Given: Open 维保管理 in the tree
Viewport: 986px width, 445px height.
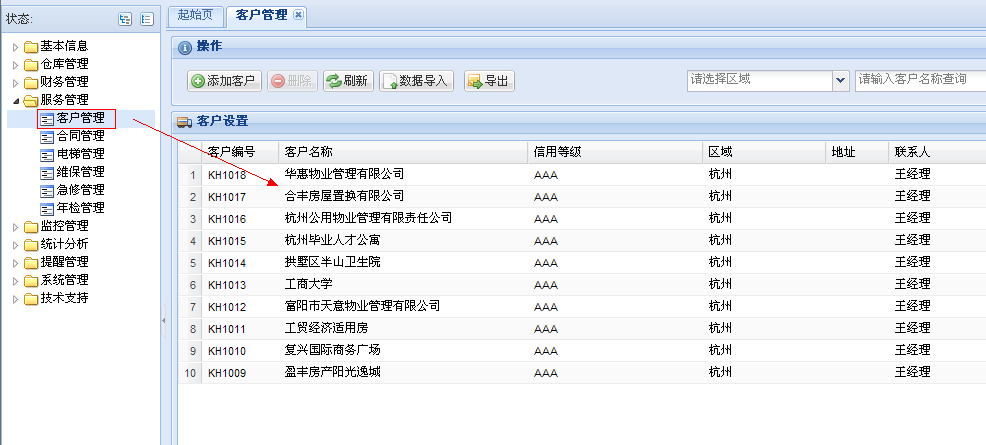Looking at the screenshot, I should tap(80, 172).
